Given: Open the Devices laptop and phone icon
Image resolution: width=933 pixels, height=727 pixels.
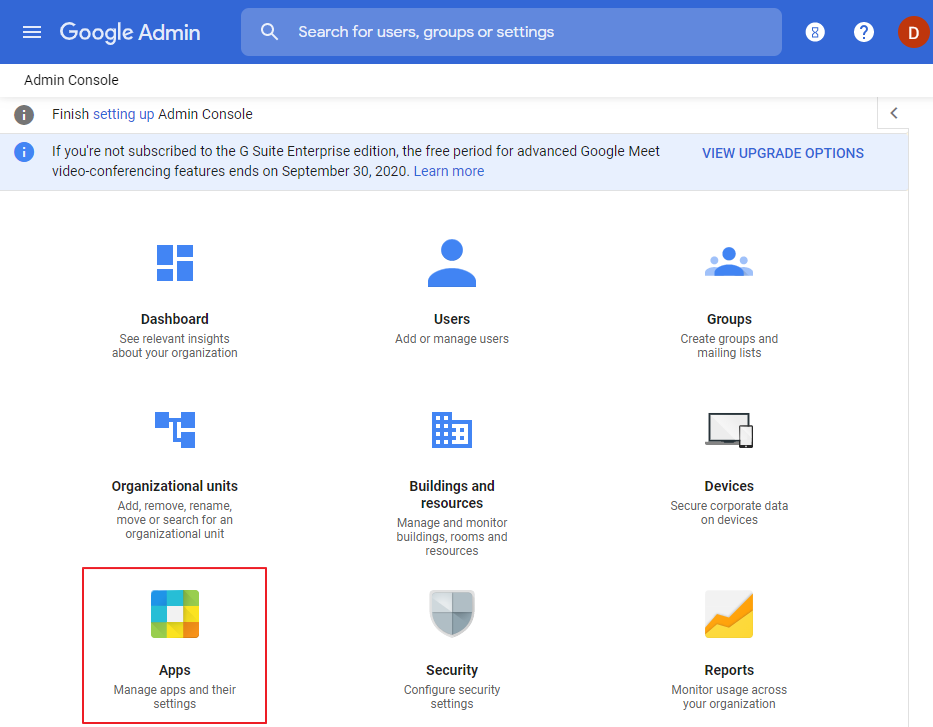Looking at the screenshot, I should tap(729, 430).
